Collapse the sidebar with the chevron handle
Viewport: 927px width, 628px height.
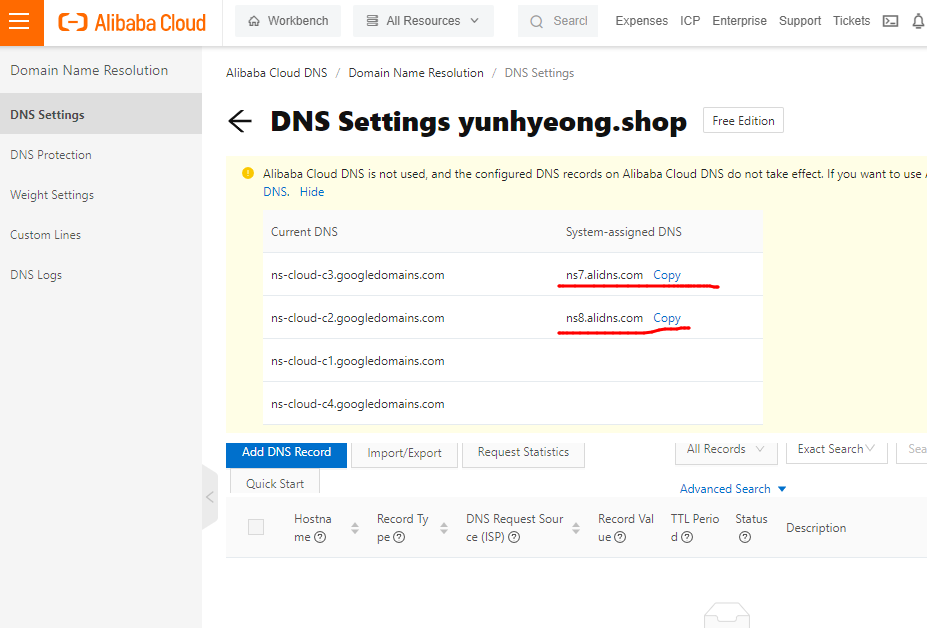tap(210, 497)
